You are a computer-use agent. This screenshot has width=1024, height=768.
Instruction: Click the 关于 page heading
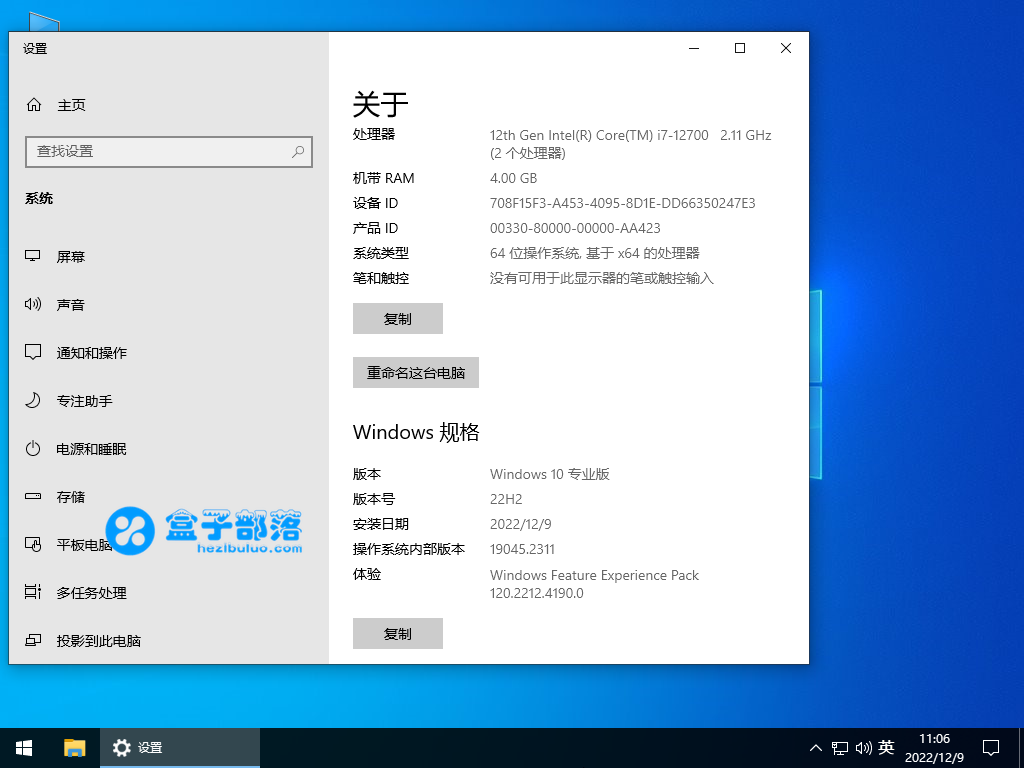coord(380,104)
